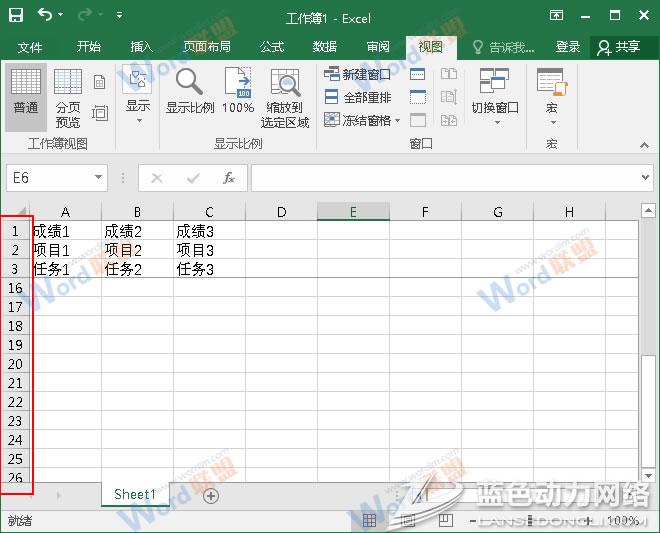
Task: Open the 显示比例 zoom magnifier dialog
Action: pos(189,94)
